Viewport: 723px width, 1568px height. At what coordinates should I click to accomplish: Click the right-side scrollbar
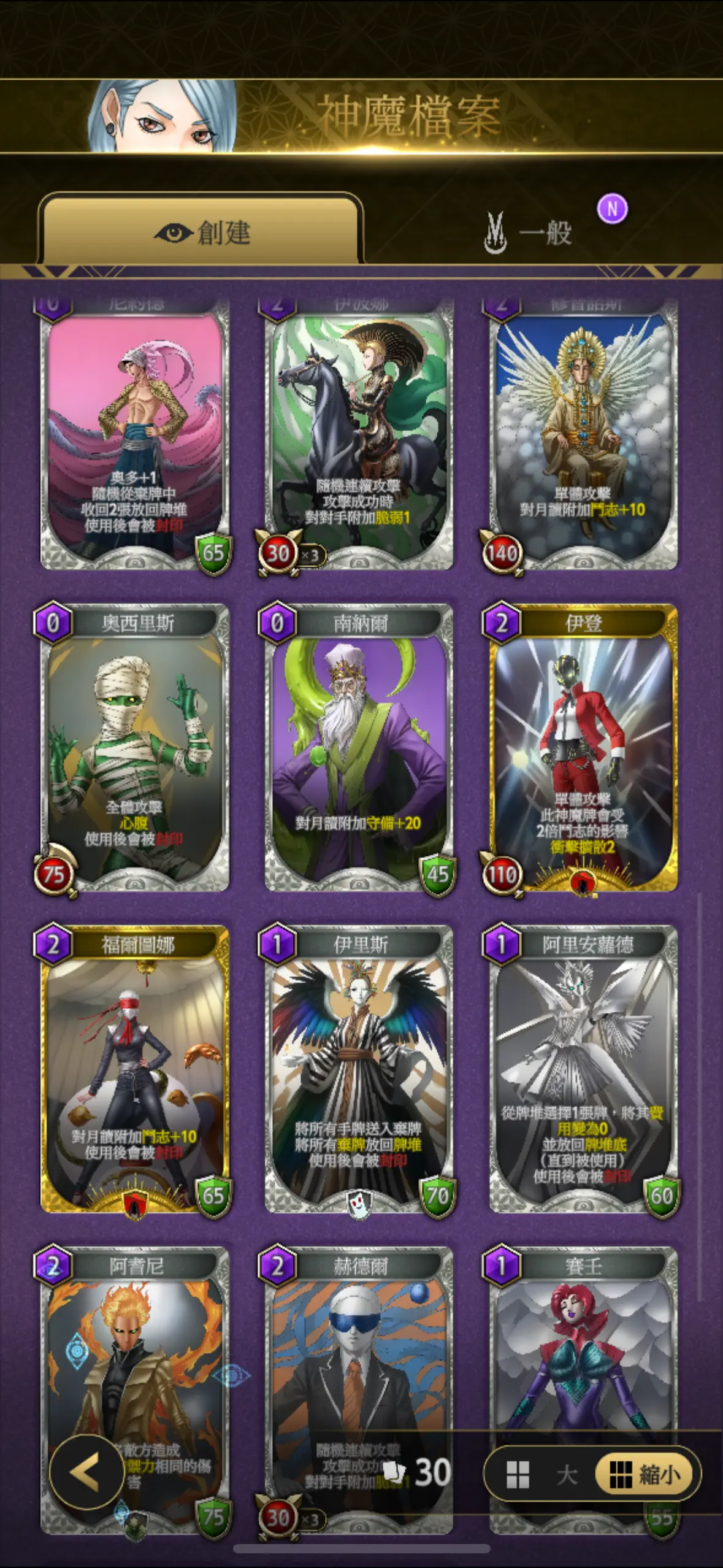click(700, 1098)
